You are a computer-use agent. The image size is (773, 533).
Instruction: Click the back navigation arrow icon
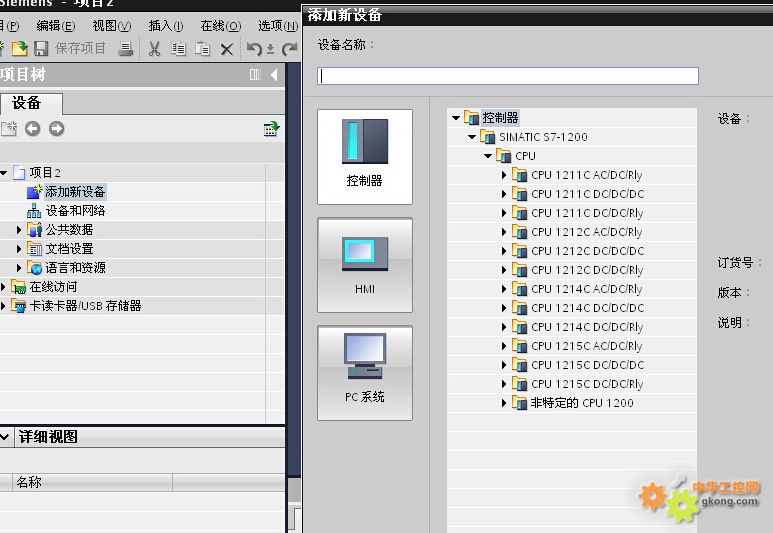point(33,129)
